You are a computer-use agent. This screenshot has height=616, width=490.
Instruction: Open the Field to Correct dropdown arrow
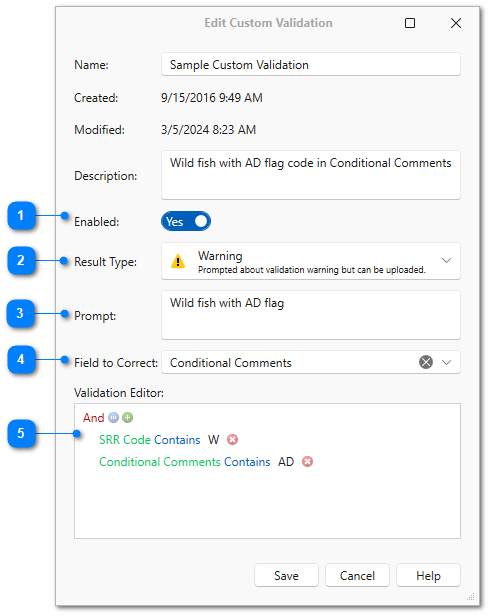tap(446, 362)
